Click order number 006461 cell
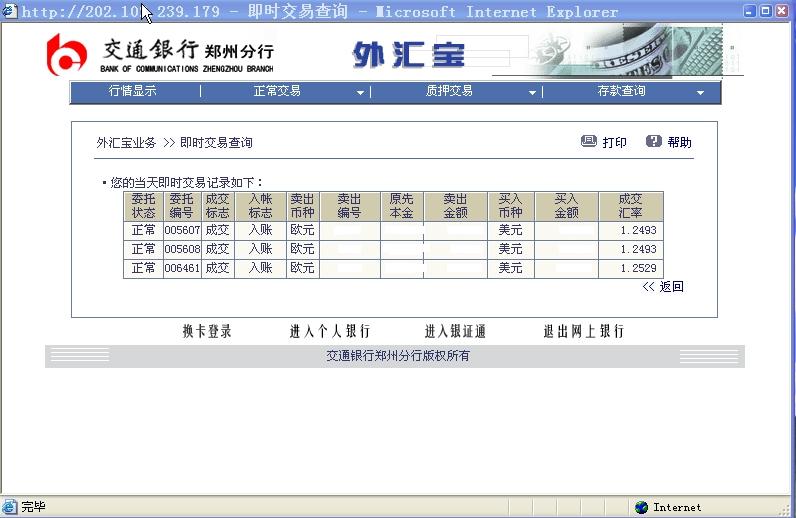The height and width of the screenshot is (518, 796). coord(182,268)
